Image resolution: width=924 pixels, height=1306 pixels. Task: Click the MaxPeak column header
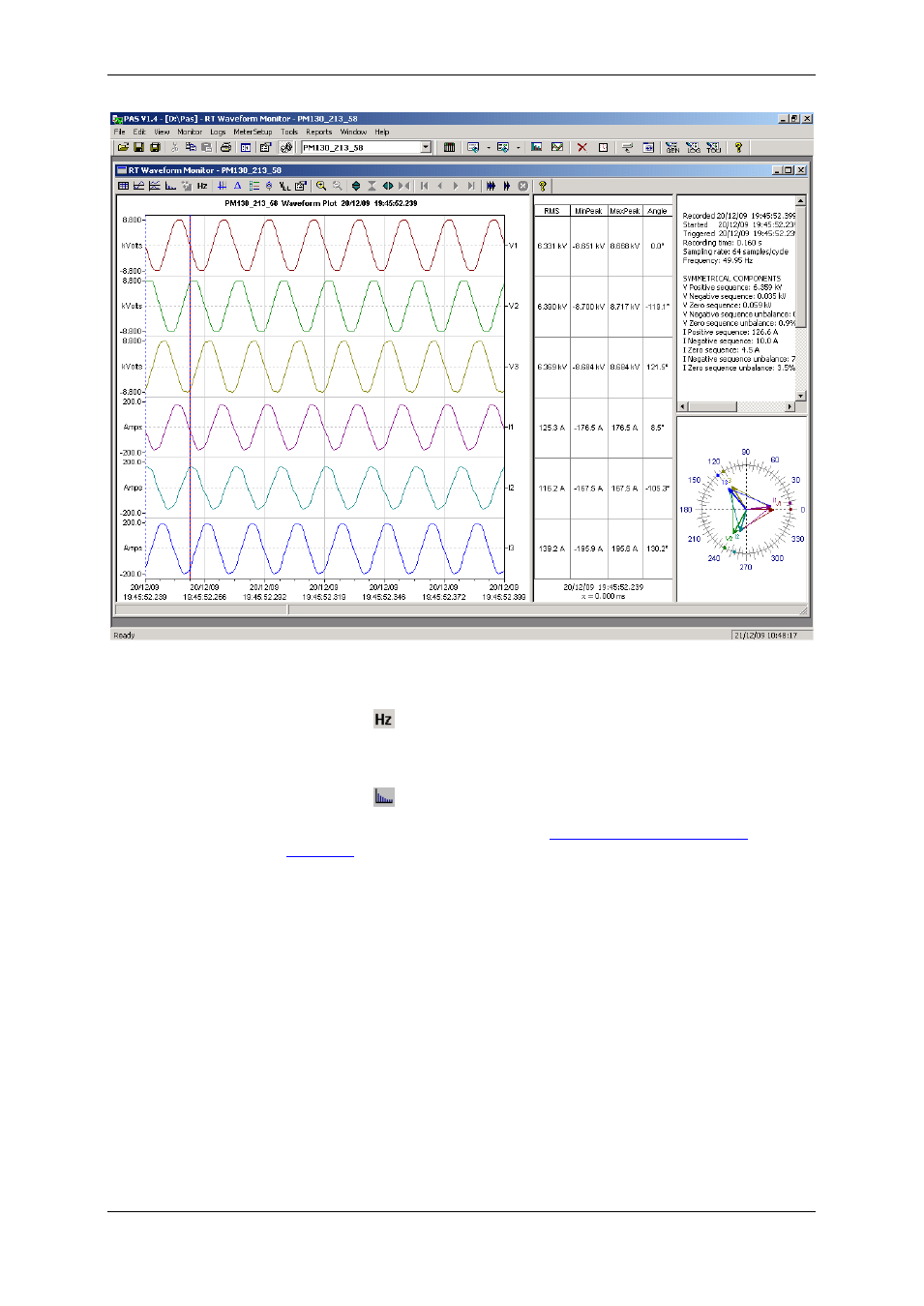coord(625,211)
